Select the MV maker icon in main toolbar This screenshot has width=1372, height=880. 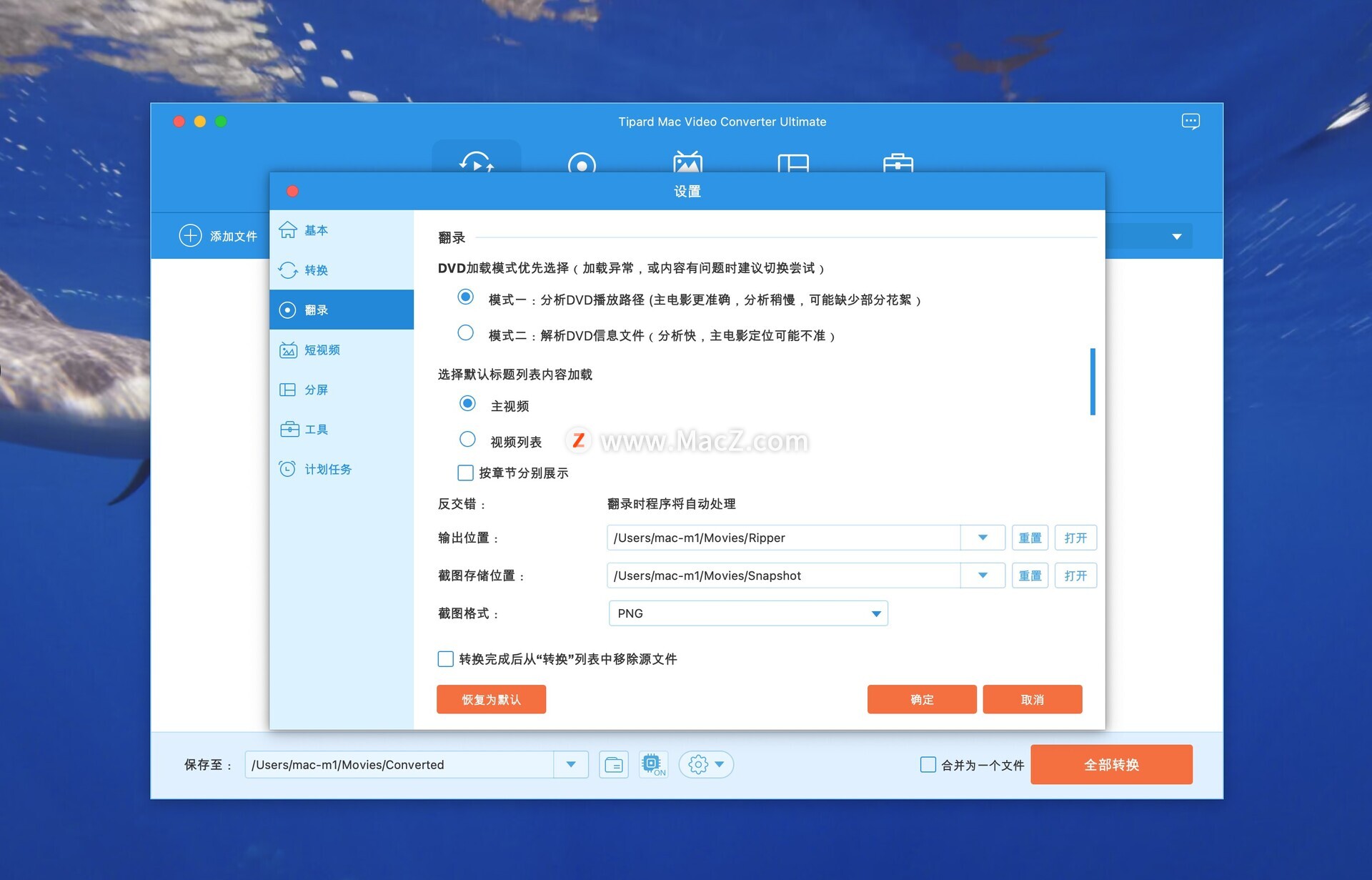(x=687, y=162)
